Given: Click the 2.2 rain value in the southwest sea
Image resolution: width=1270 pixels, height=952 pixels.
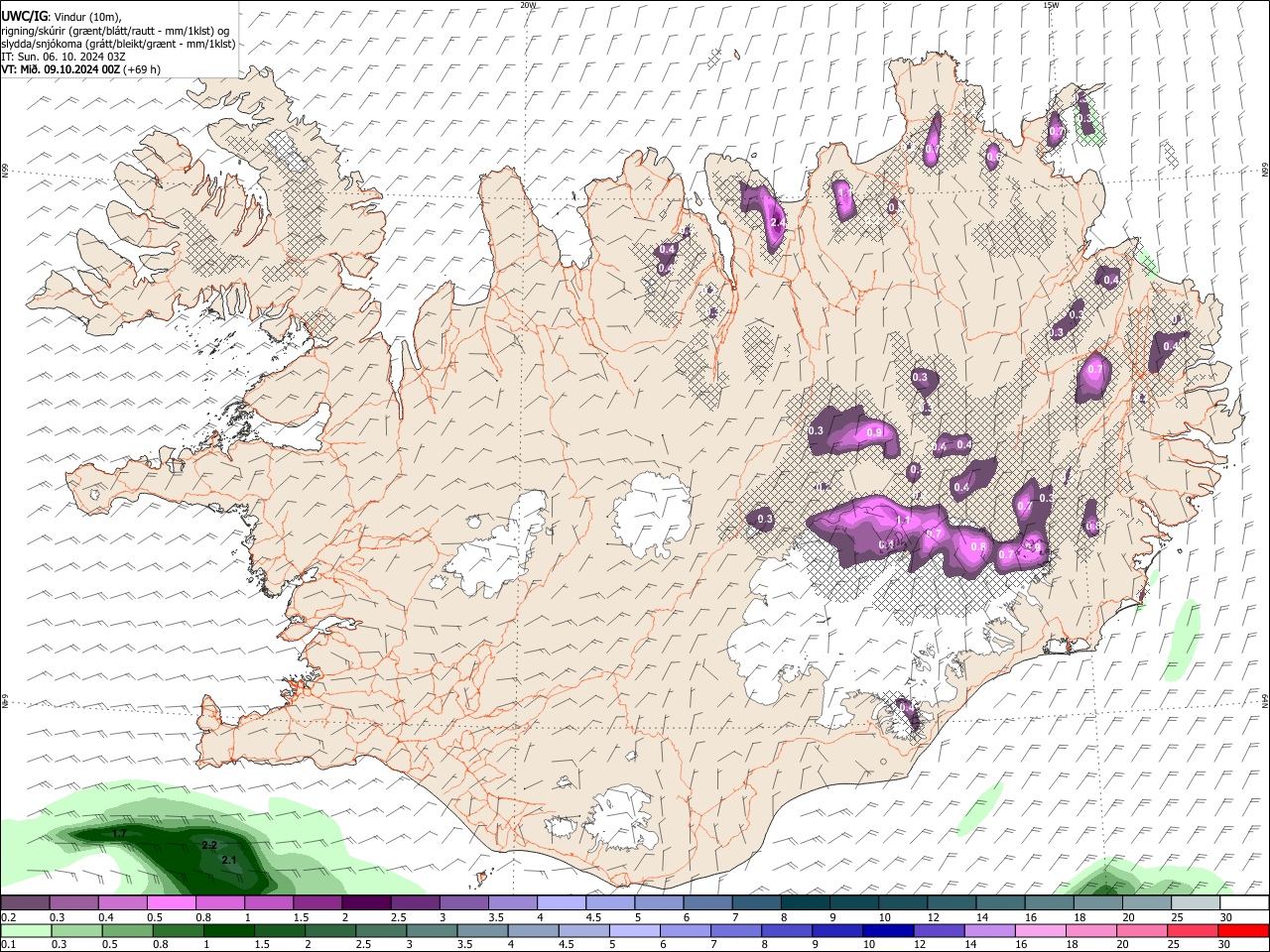Looking at the screenshot, I should tap(209, 845).
